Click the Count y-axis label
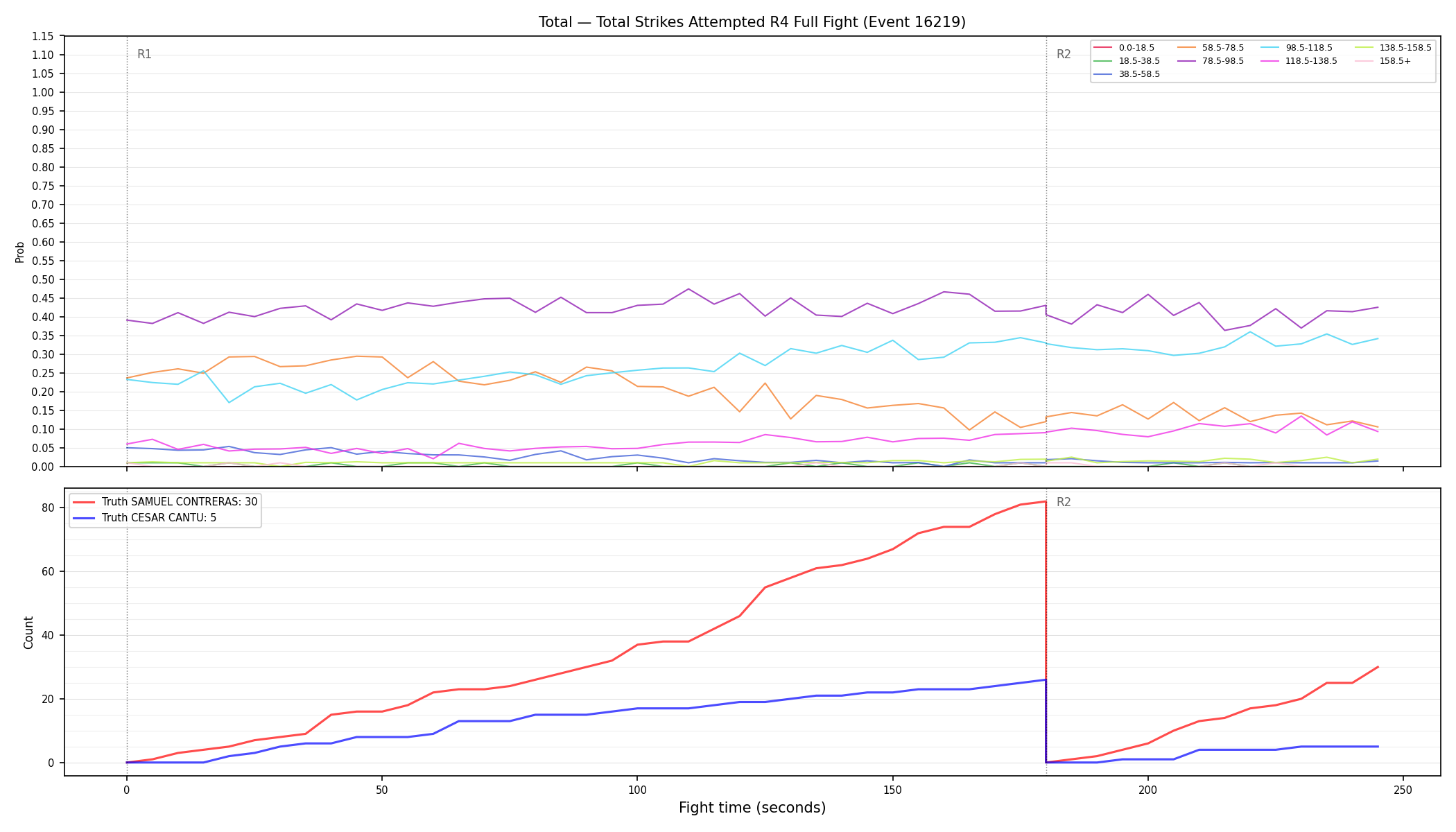This screenshot has width=1456, height=832. pyautogui.click(x=28, y=632)
